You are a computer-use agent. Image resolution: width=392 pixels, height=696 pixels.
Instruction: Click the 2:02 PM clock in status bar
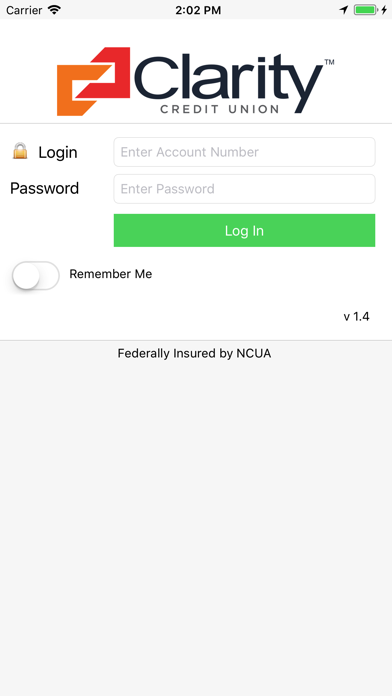pyautogui.click(x=198, y=10)
